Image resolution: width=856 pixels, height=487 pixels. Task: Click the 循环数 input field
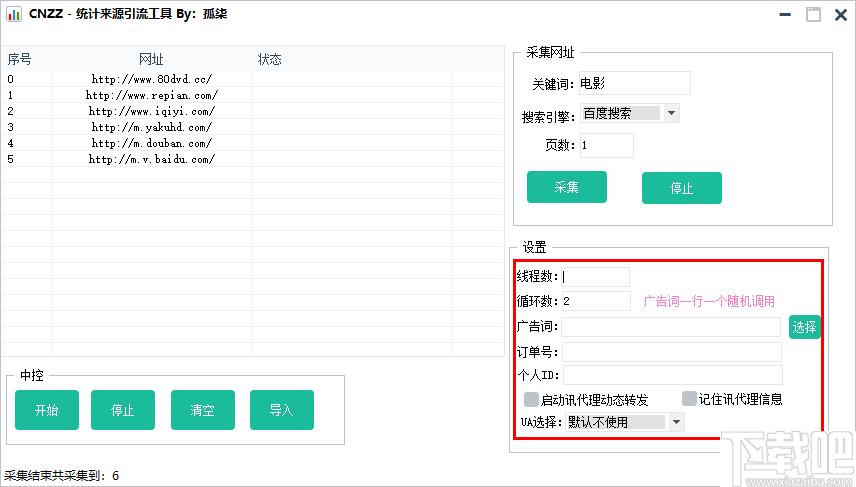click(596, 301)
